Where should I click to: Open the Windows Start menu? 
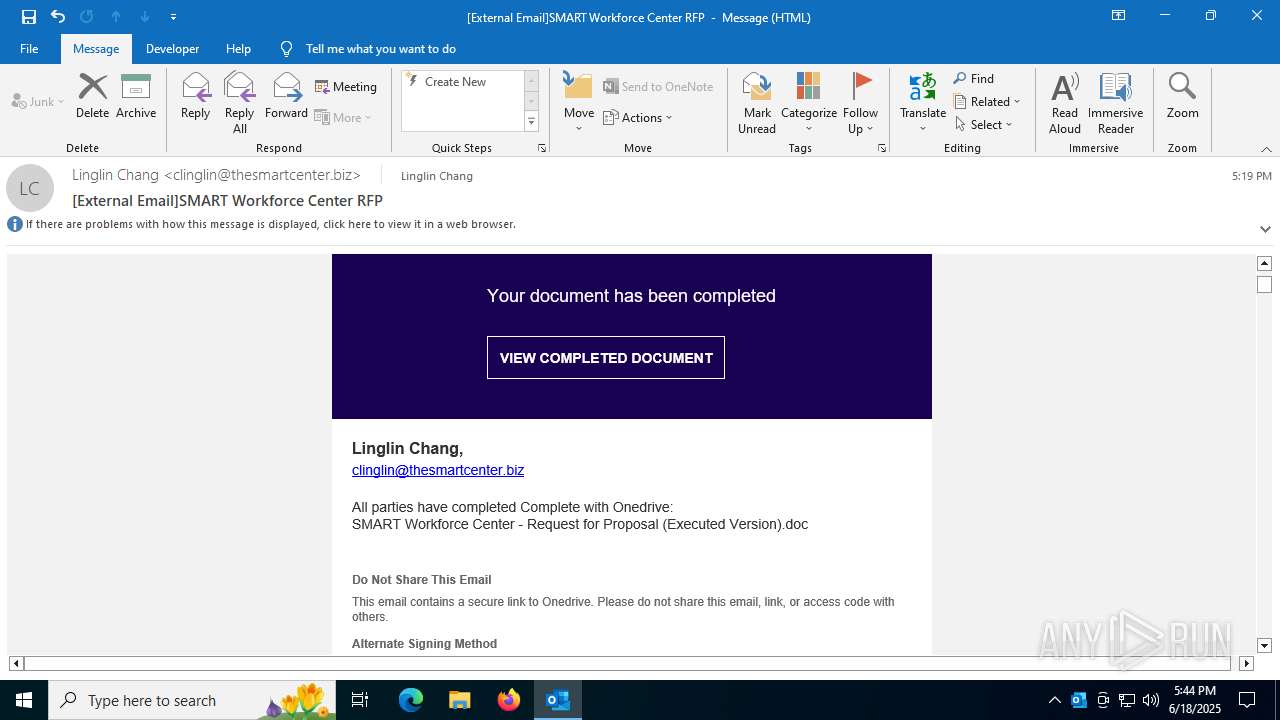[x=24, y=700]
